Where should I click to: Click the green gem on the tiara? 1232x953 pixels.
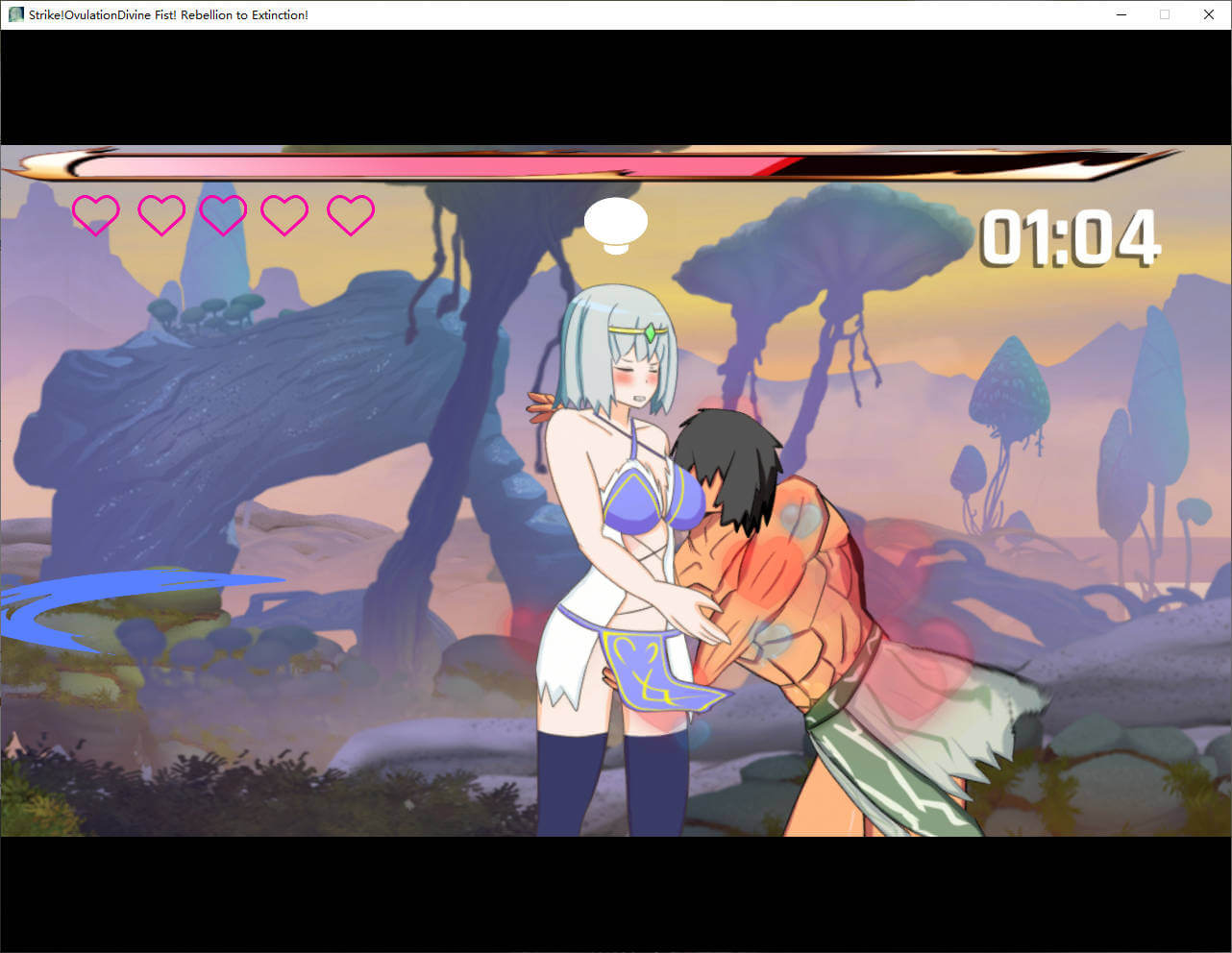[x=651, y=333]
